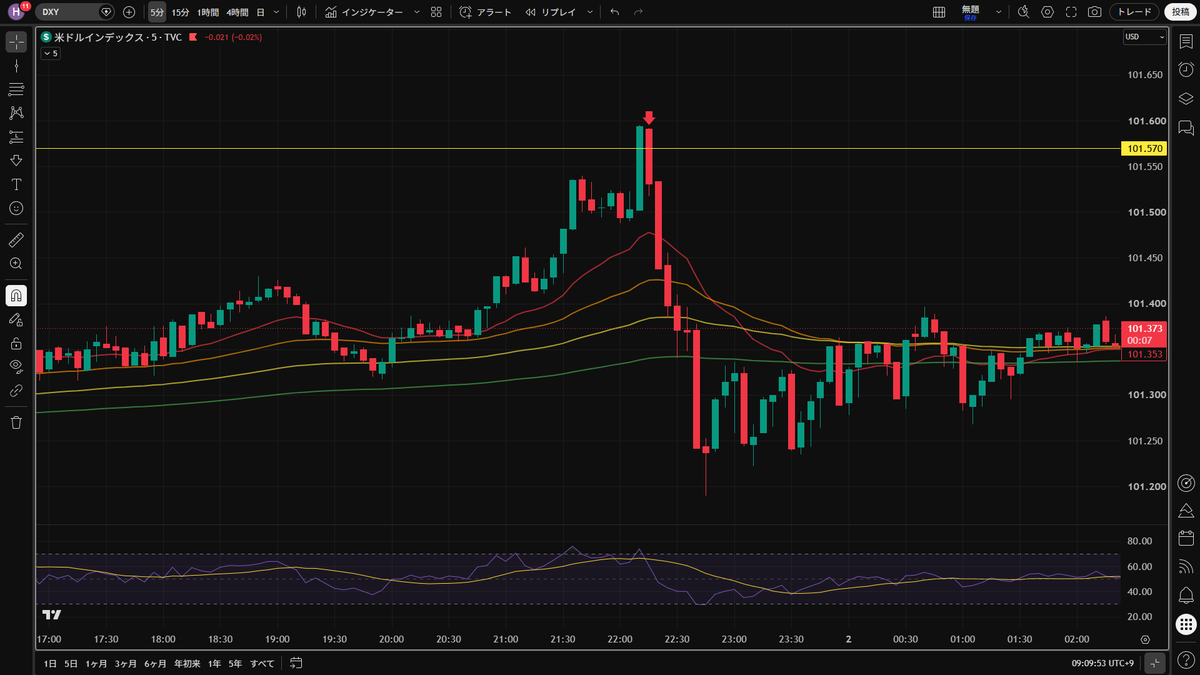The height and width of the screenshot is (675, 1200).
Task: Open the chart layout grid selector
Action: pyautogui.click(x=939, y=12)
